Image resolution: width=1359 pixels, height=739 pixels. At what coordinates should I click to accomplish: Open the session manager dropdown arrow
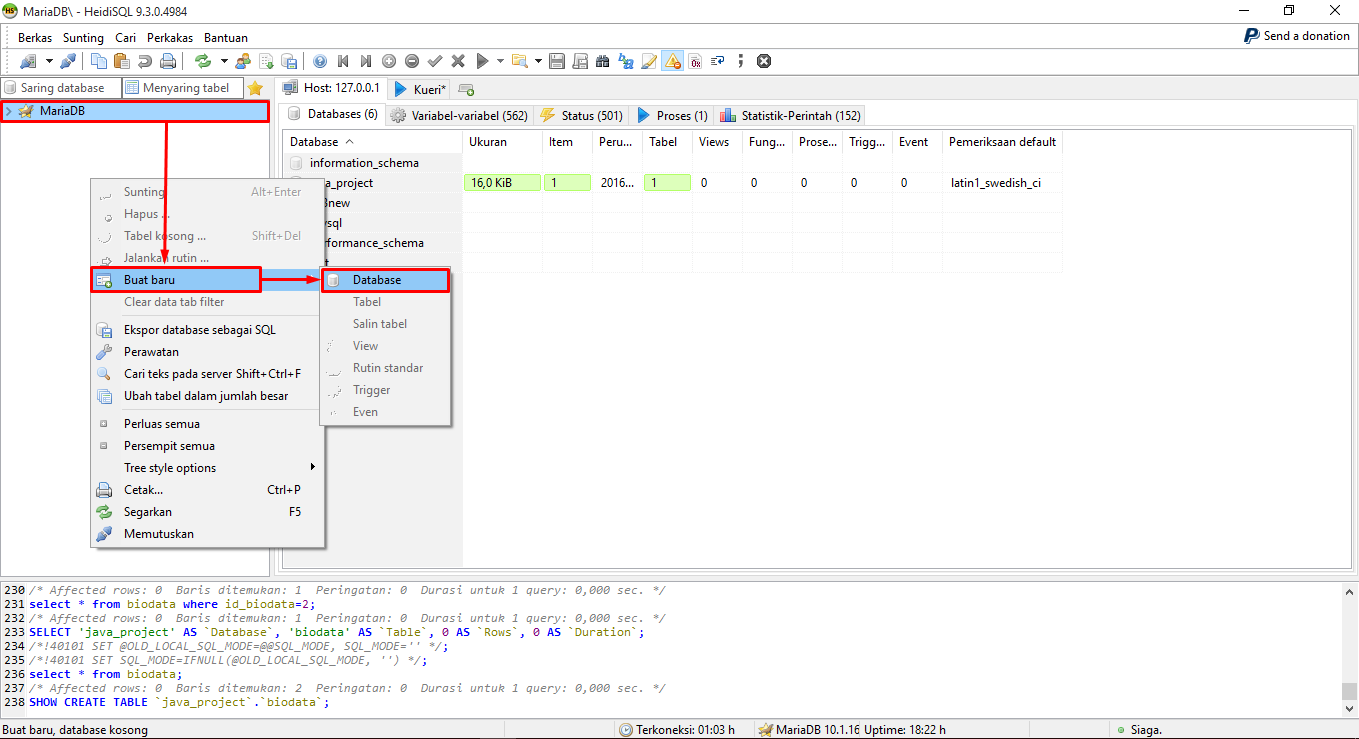coord(49,61)
